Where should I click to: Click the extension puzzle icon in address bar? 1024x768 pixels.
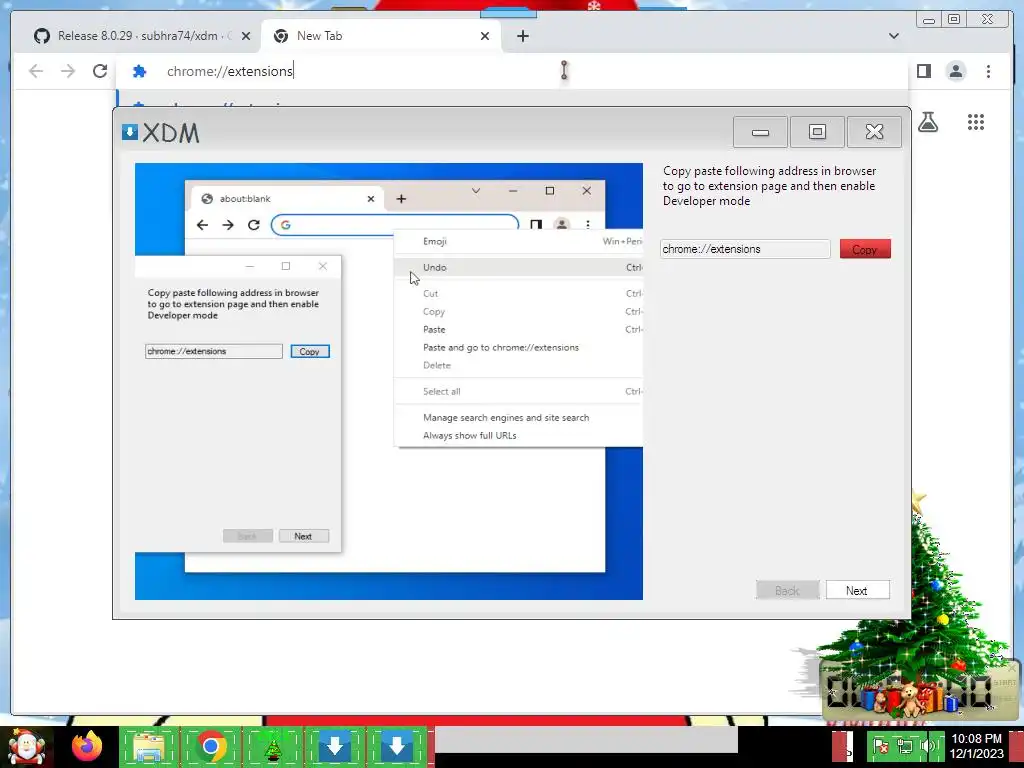(x=139, y=71)
